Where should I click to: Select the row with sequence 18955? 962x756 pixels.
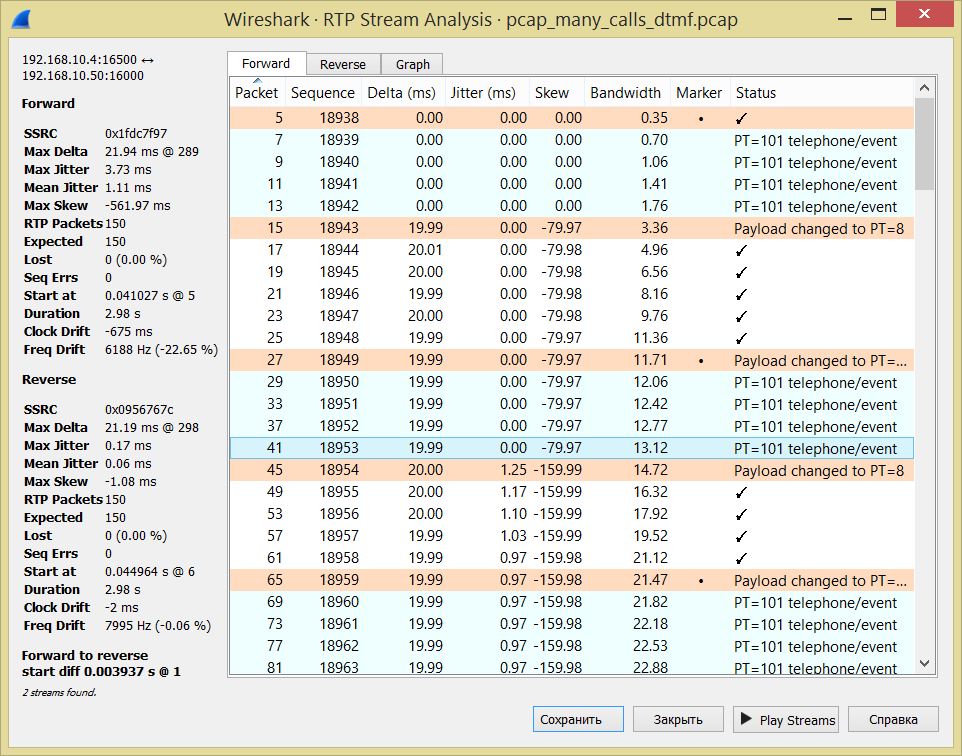point(572,492)
